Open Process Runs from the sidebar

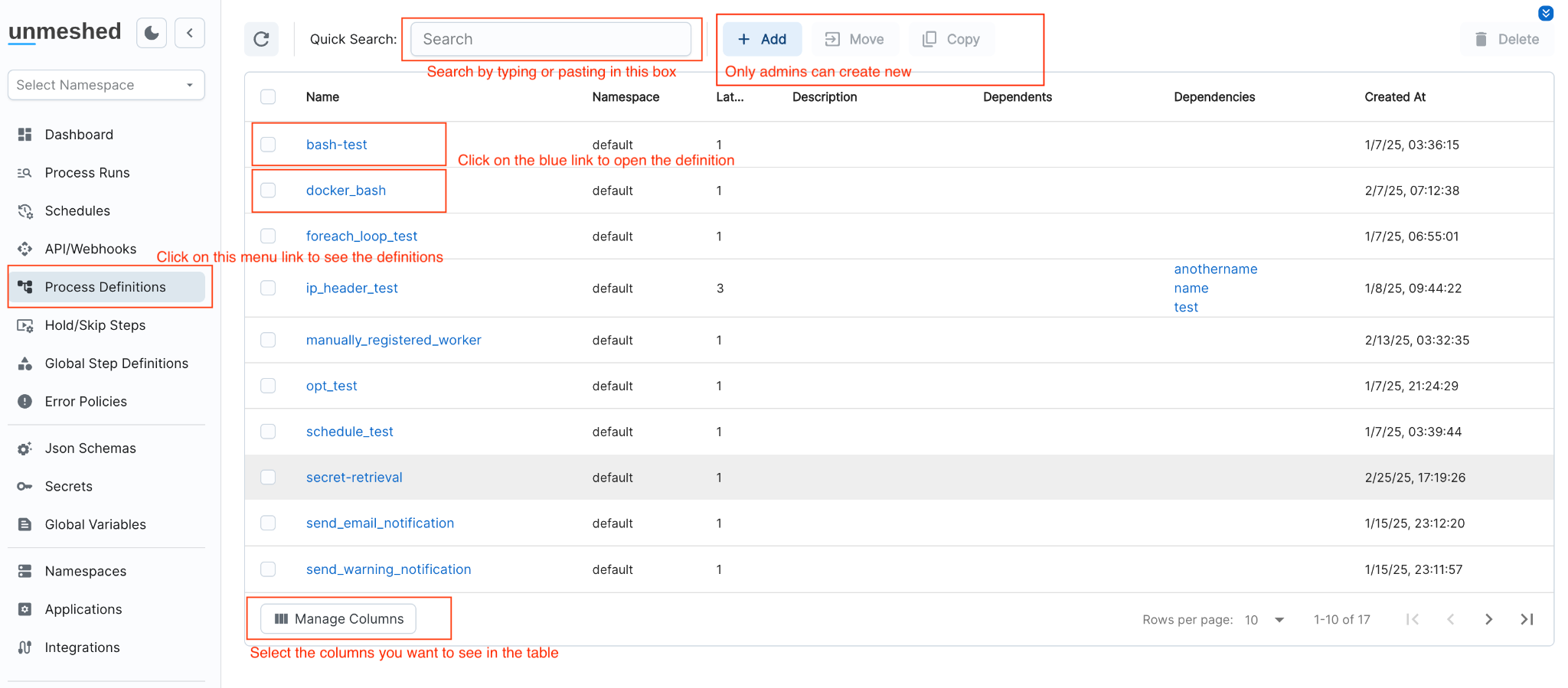click(87, 173)
